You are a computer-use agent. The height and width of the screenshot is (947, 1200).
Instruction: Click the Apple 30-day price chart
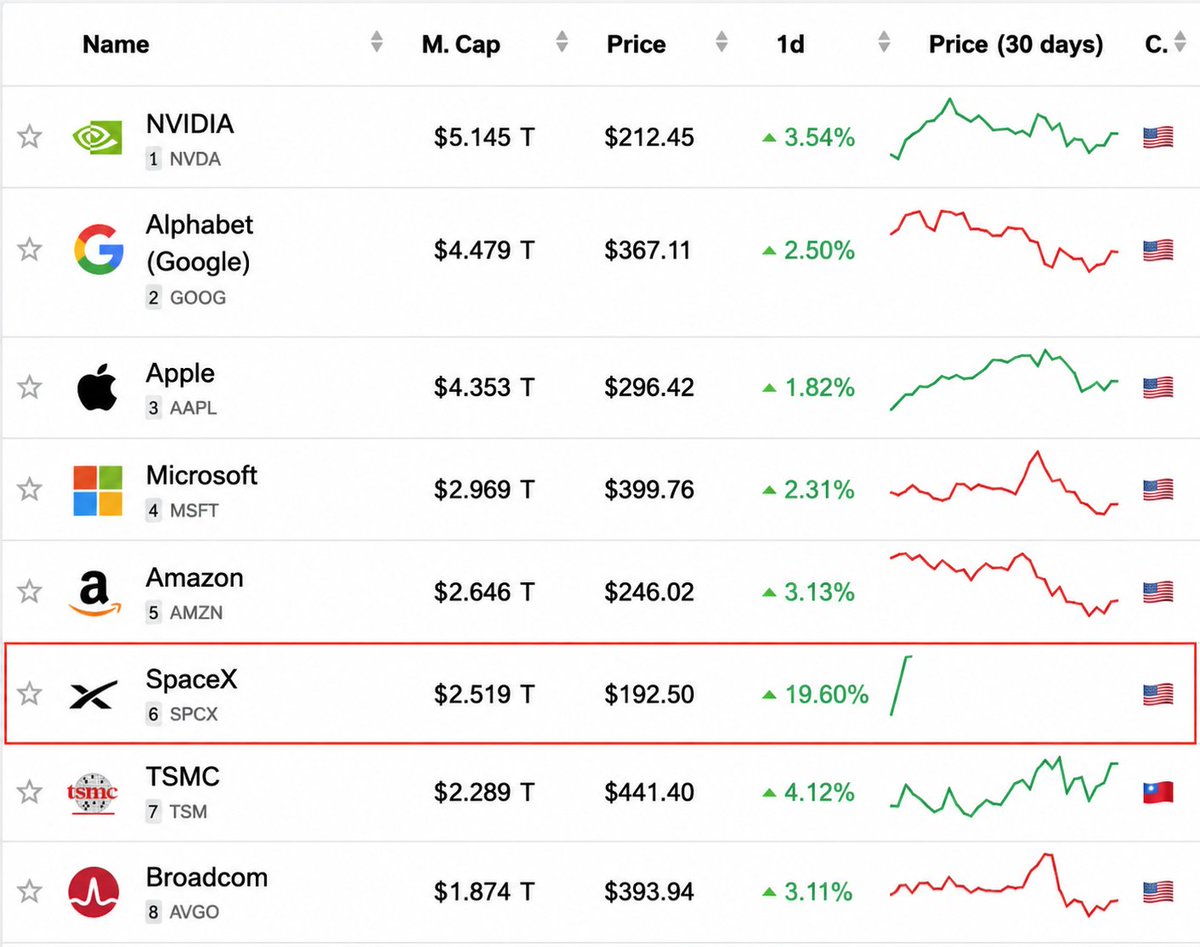pos(1004,380)
